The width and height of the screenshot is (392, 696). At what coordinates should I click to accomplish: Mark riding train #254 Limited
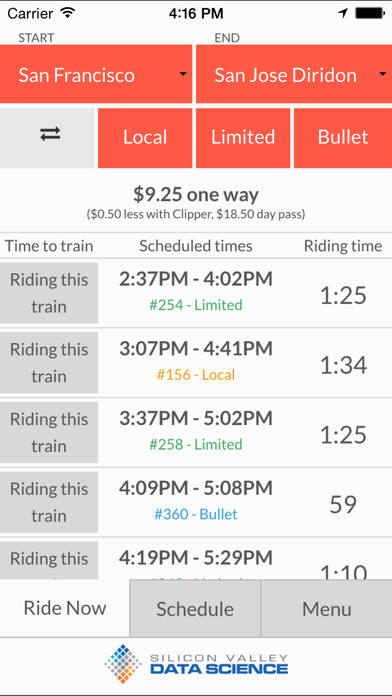[49, 293]
